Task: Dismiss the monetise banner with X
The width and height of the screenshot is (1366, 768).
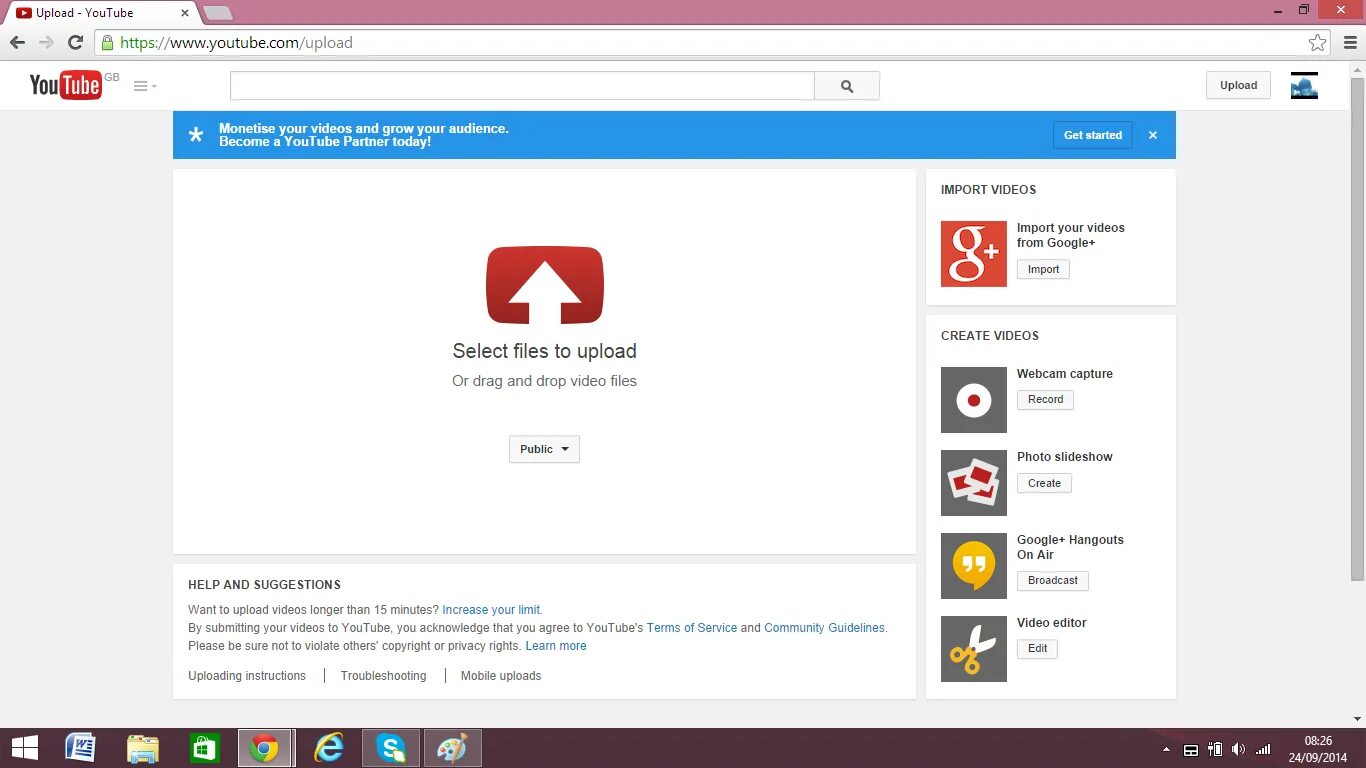Action: coord(1152,135)
